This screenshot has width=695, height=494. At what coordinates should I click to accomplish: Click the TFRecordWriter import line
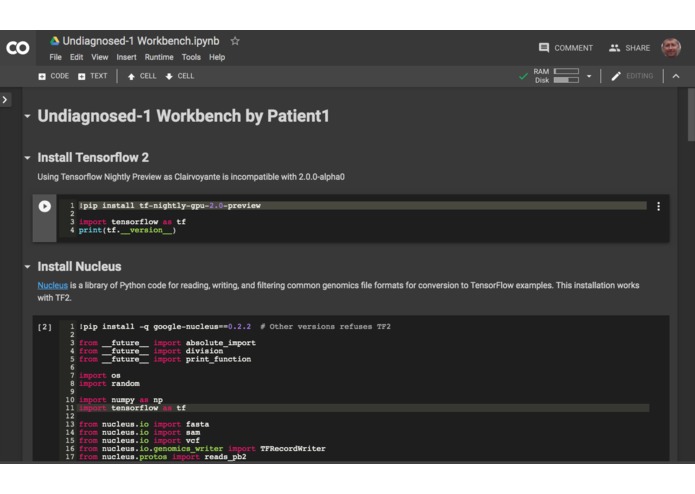[202, 448]
